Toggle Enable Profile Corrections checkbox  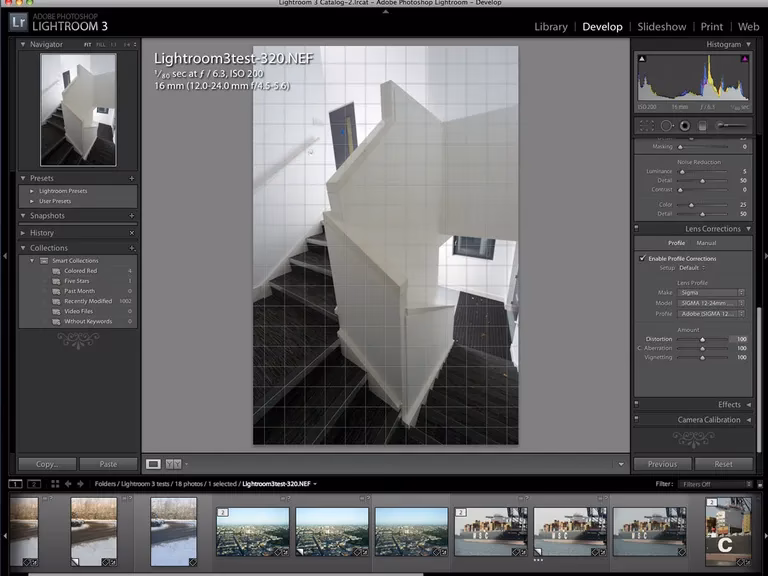point(642,258)
